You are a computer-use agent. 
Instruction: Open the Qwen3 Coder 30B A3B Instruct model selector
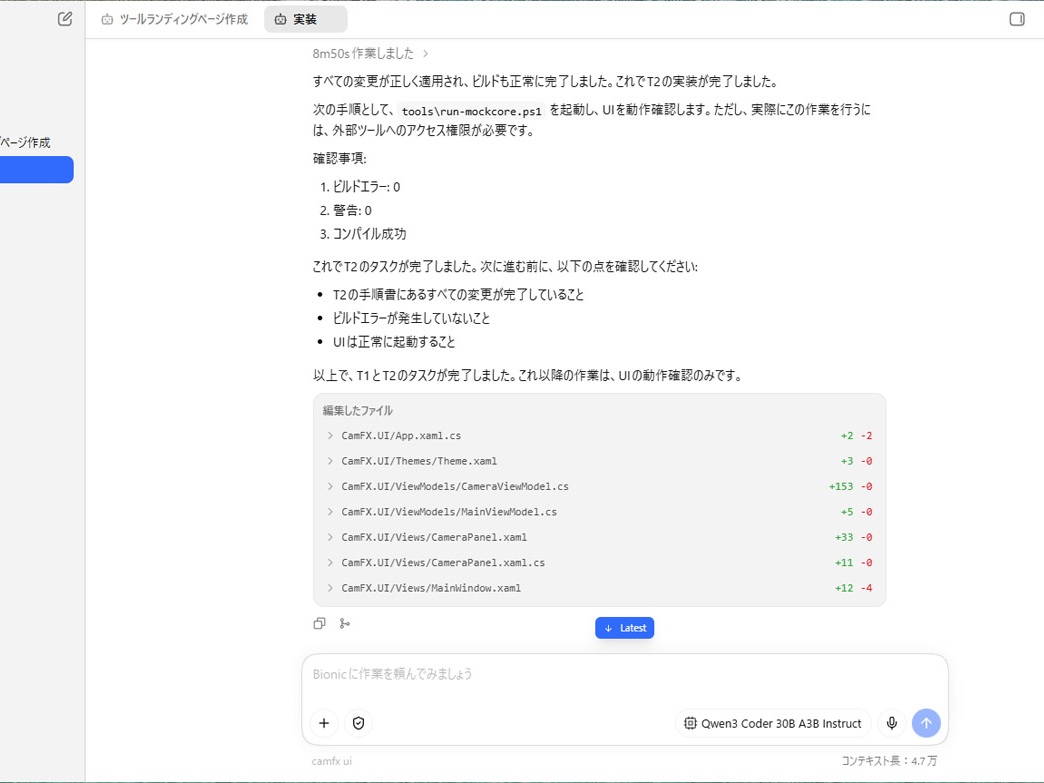point(773,723)
